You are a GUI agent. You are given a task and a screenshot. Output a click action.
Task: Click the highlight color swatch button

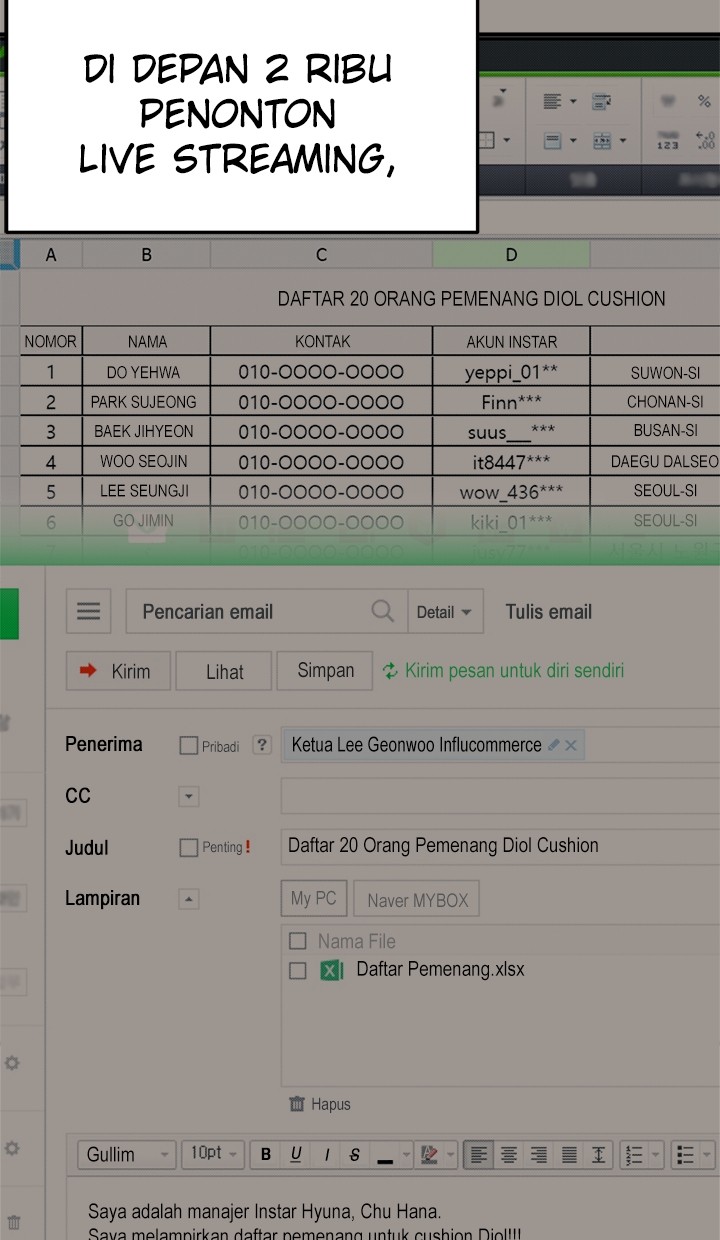click(x=430, y=1155)
